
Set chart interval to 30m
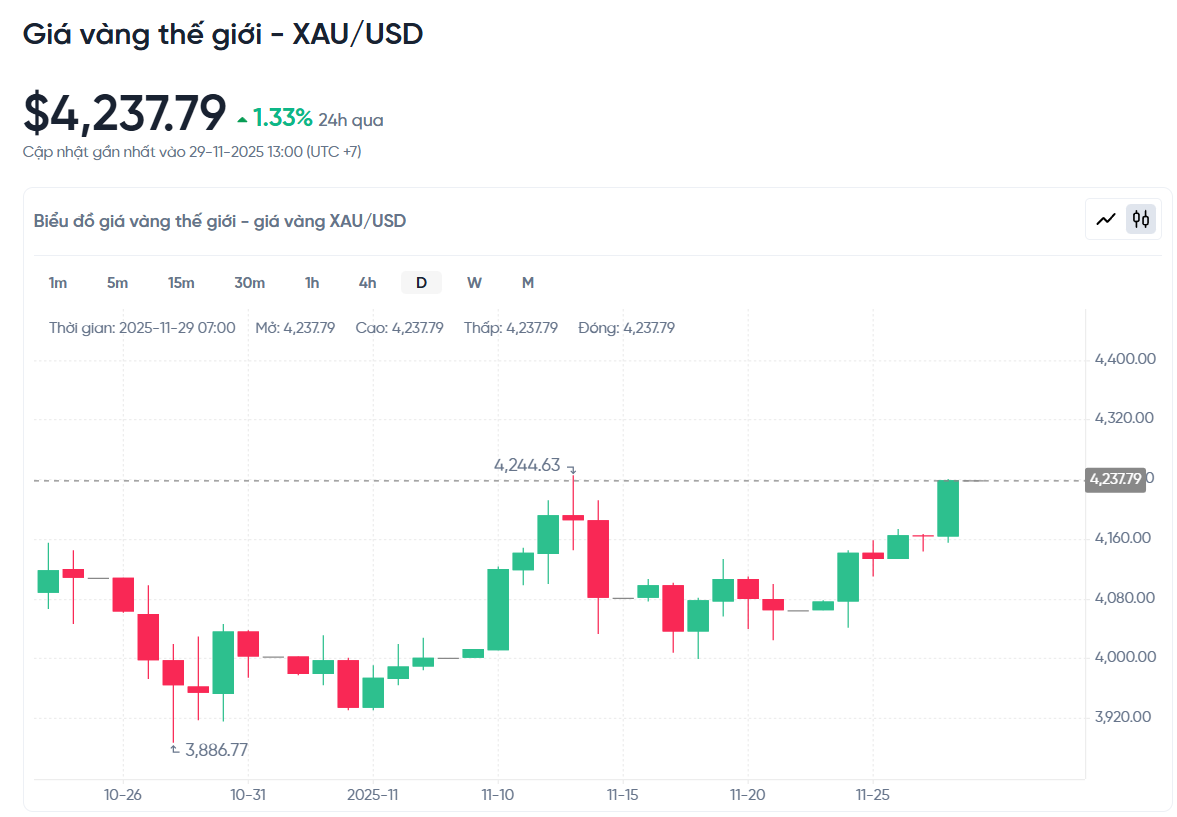[x=249, y=283]
